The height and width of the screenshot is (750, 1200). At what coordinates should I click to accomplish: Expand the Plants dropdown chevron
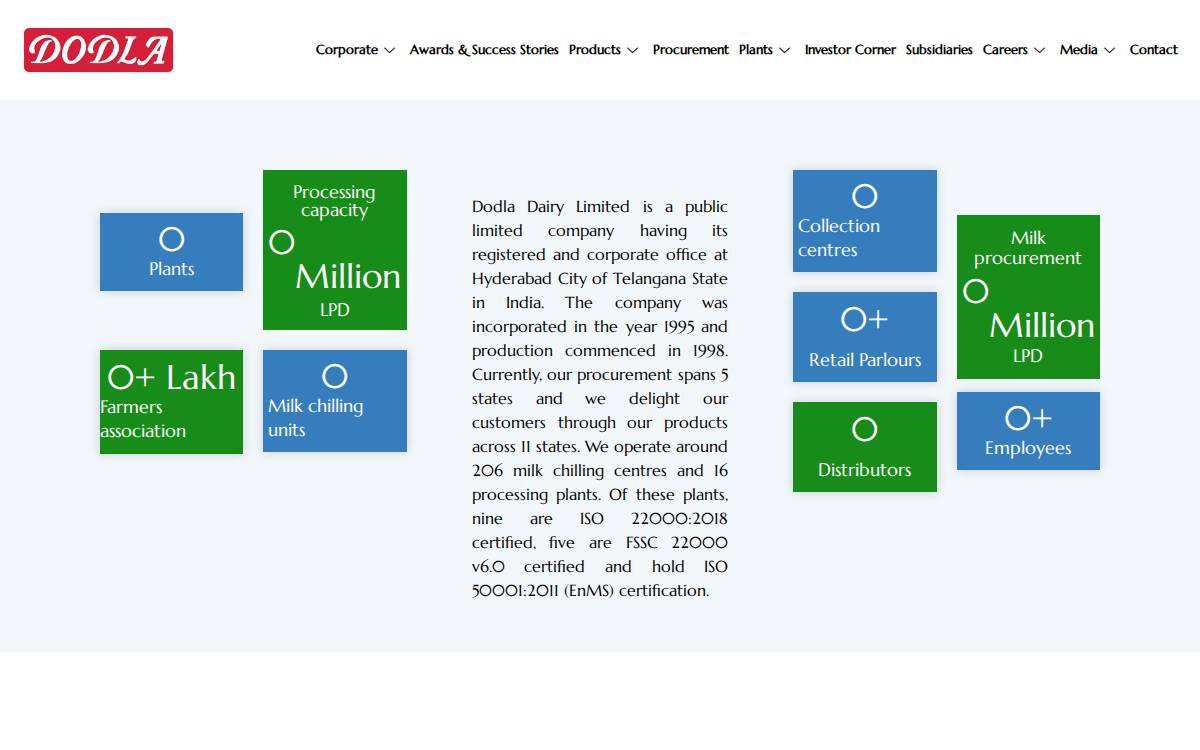tap(785, 50)
